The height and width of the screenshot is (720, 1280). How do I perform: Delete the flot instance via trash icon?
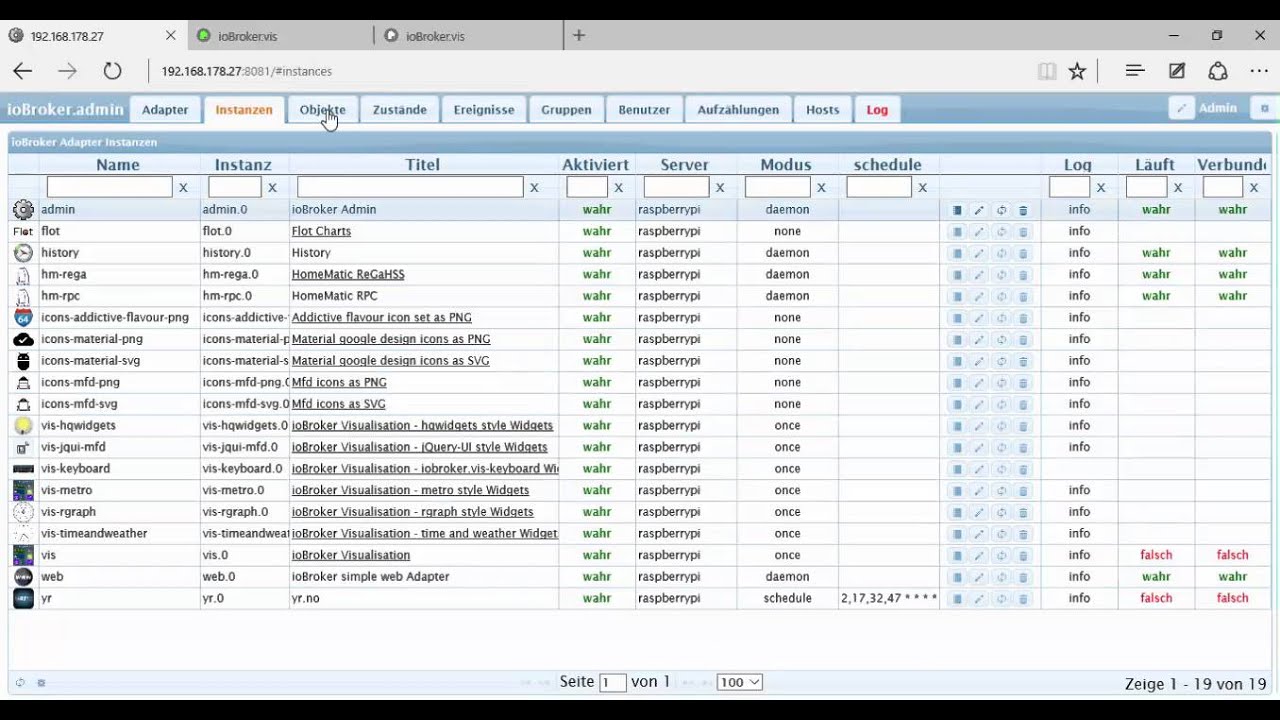click(1023, 232)
